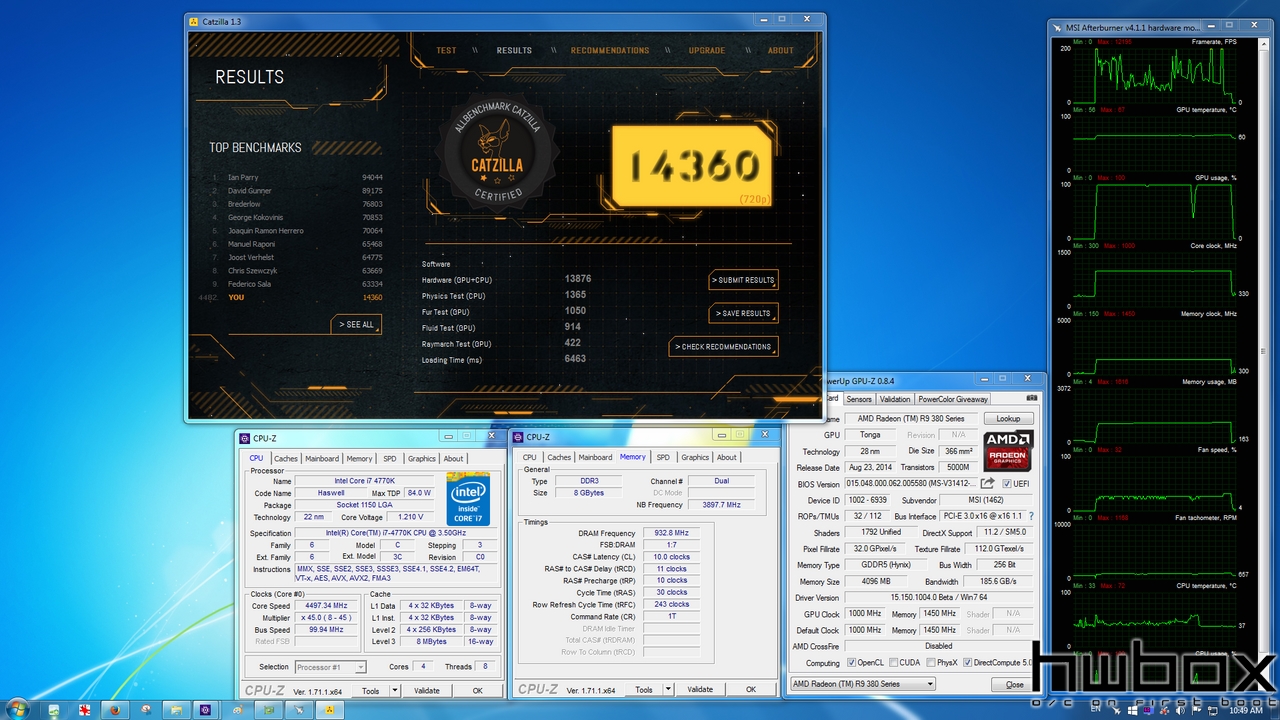The width and height of the screenshot is (1280, 720).
Task: Open the Processor #1 selection dropdown
Action: click(x=331, y=667)
